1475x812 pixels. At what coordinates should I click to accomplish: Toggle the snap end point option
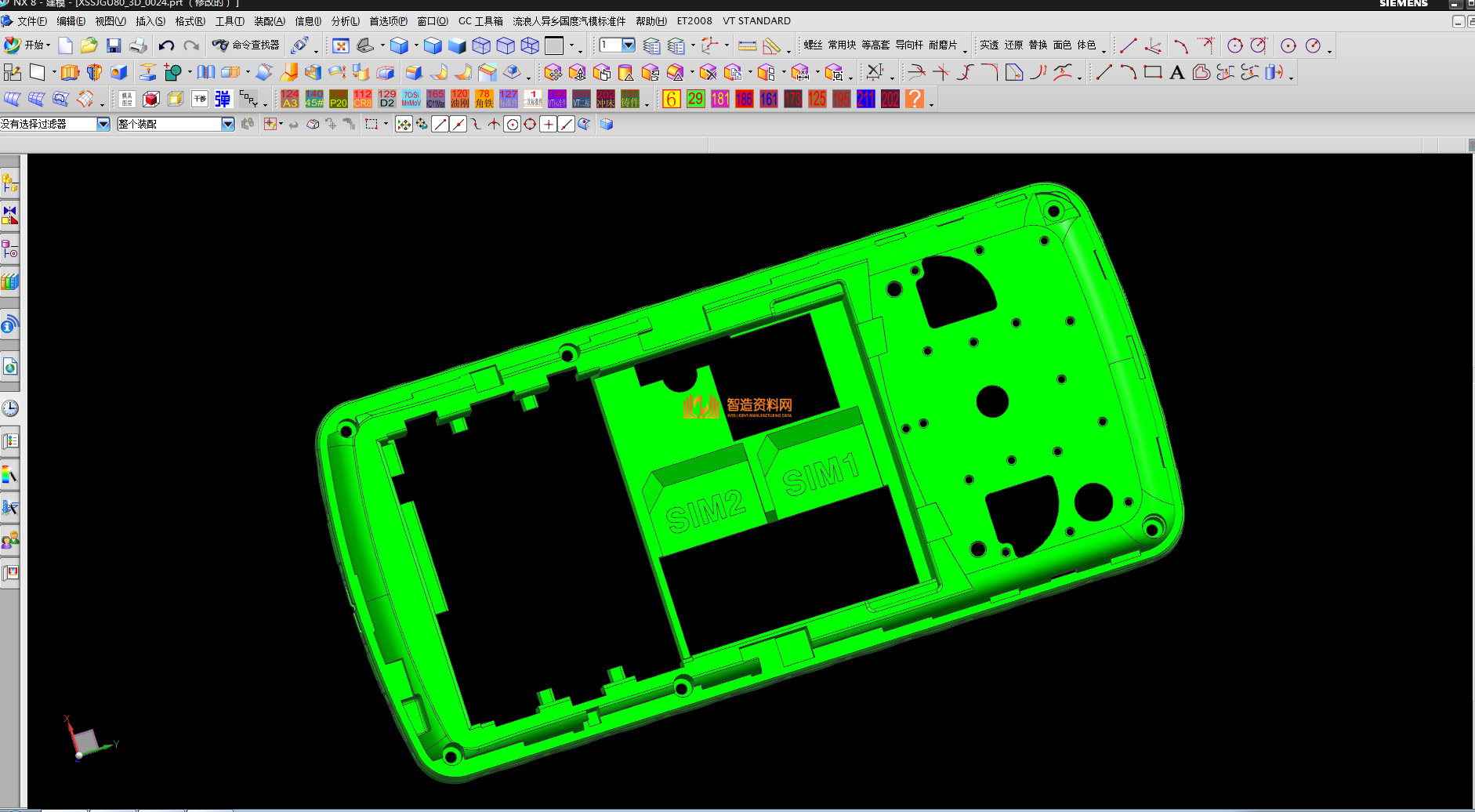pyautogui.click(x=440, y=124)
